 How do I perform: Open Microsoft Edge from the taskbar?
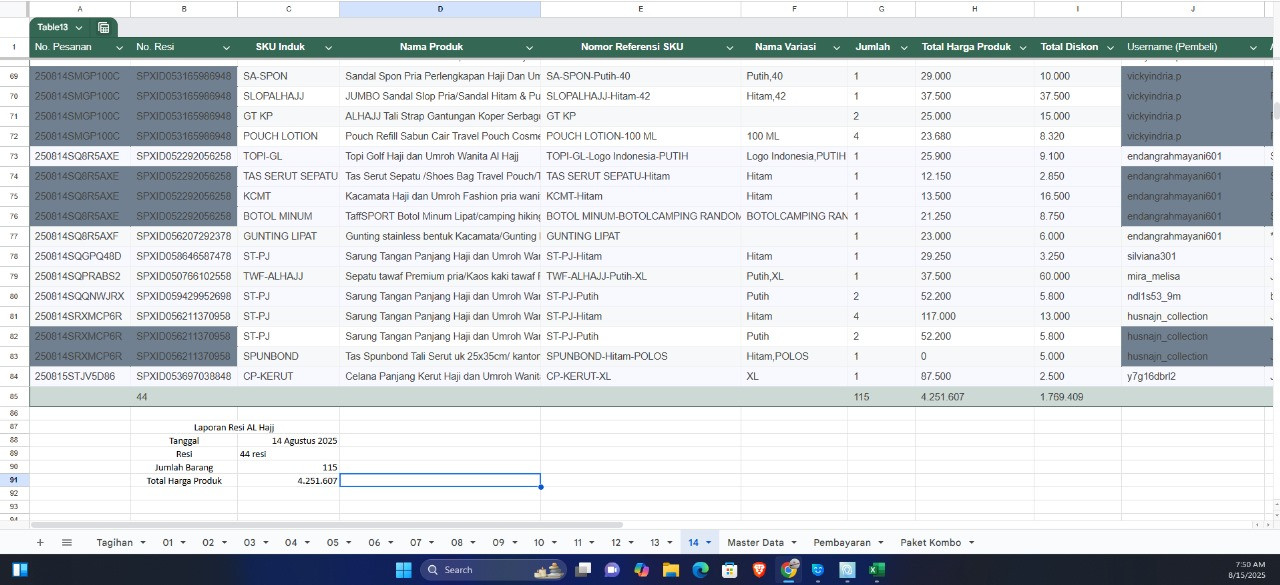coord(700,570)
